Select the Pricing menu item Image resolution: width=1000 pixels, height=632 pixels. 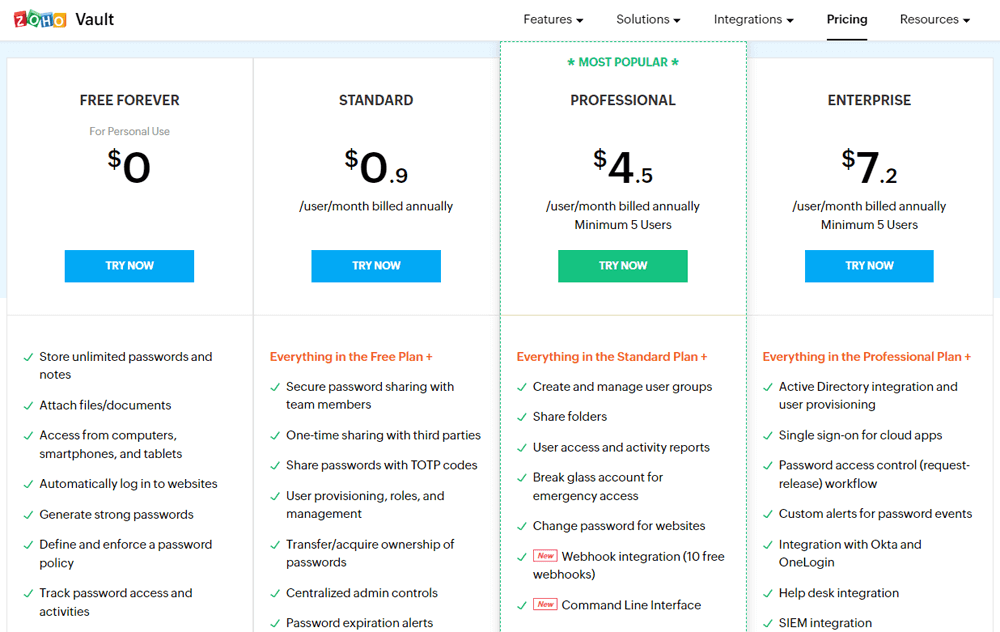click(847, 19)
